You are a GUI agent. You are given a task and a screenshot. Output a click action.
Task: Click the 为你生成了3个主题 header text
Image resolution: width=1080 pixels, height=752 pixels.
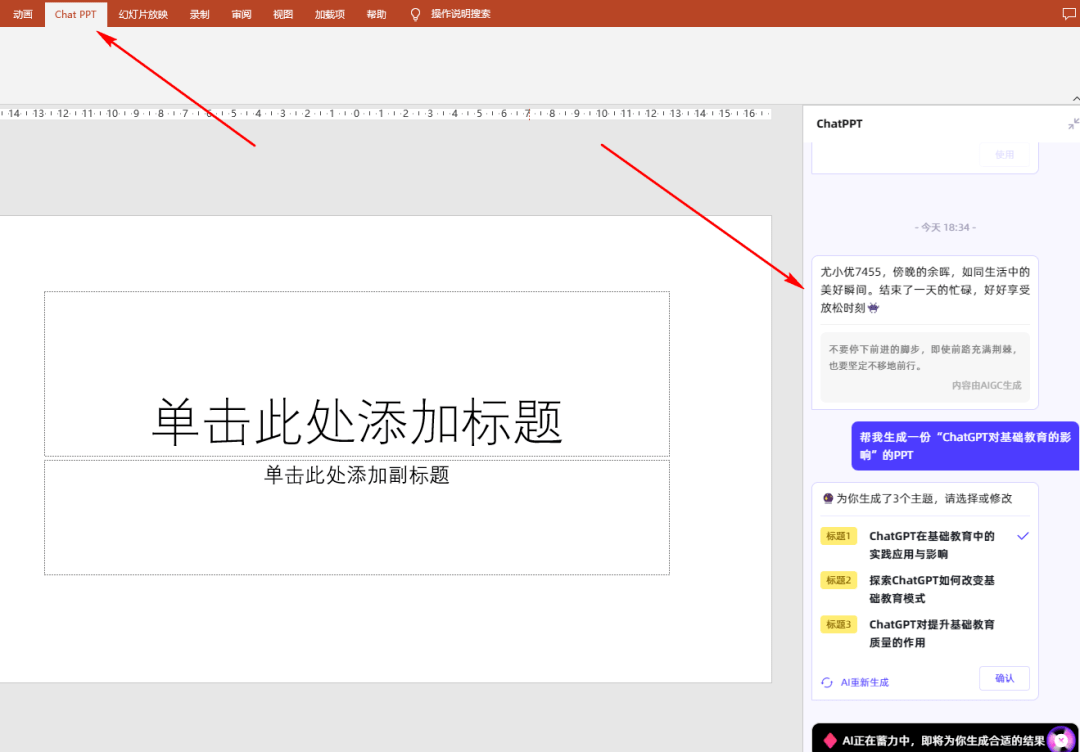(924, 499)
